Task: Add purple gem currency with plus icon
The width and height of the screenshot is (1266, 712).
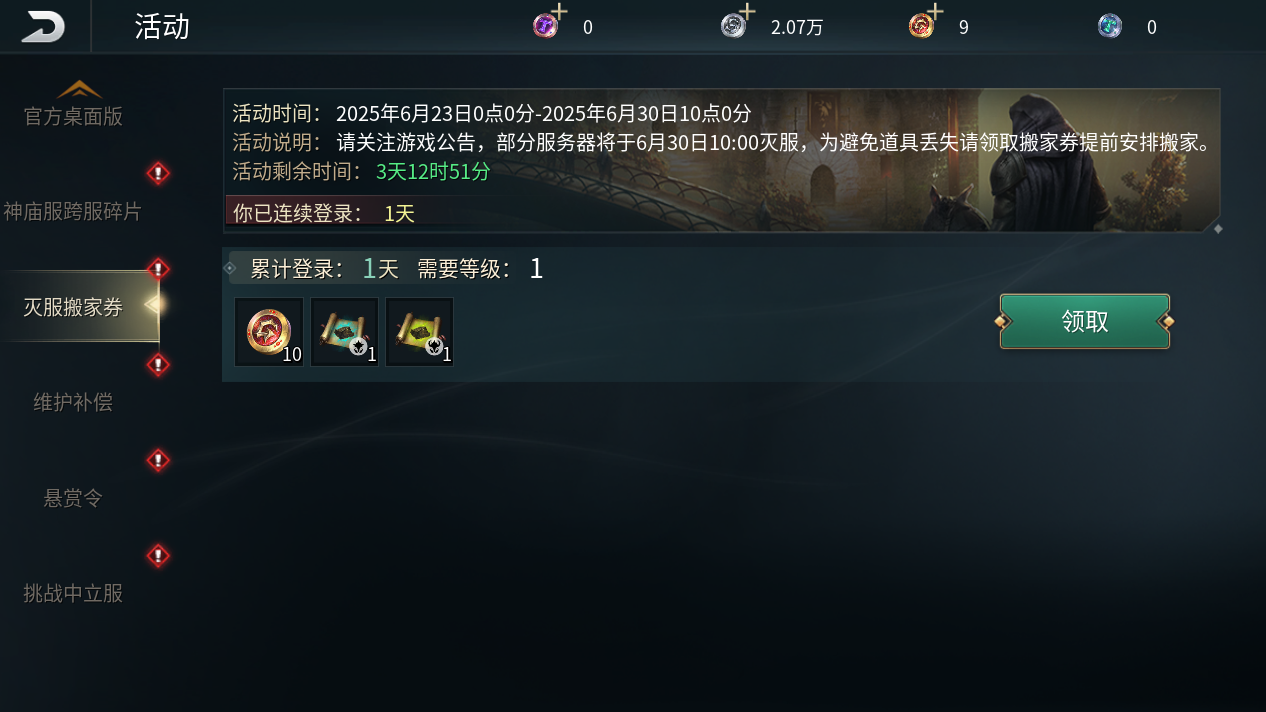Action: (x=549, y=21)
